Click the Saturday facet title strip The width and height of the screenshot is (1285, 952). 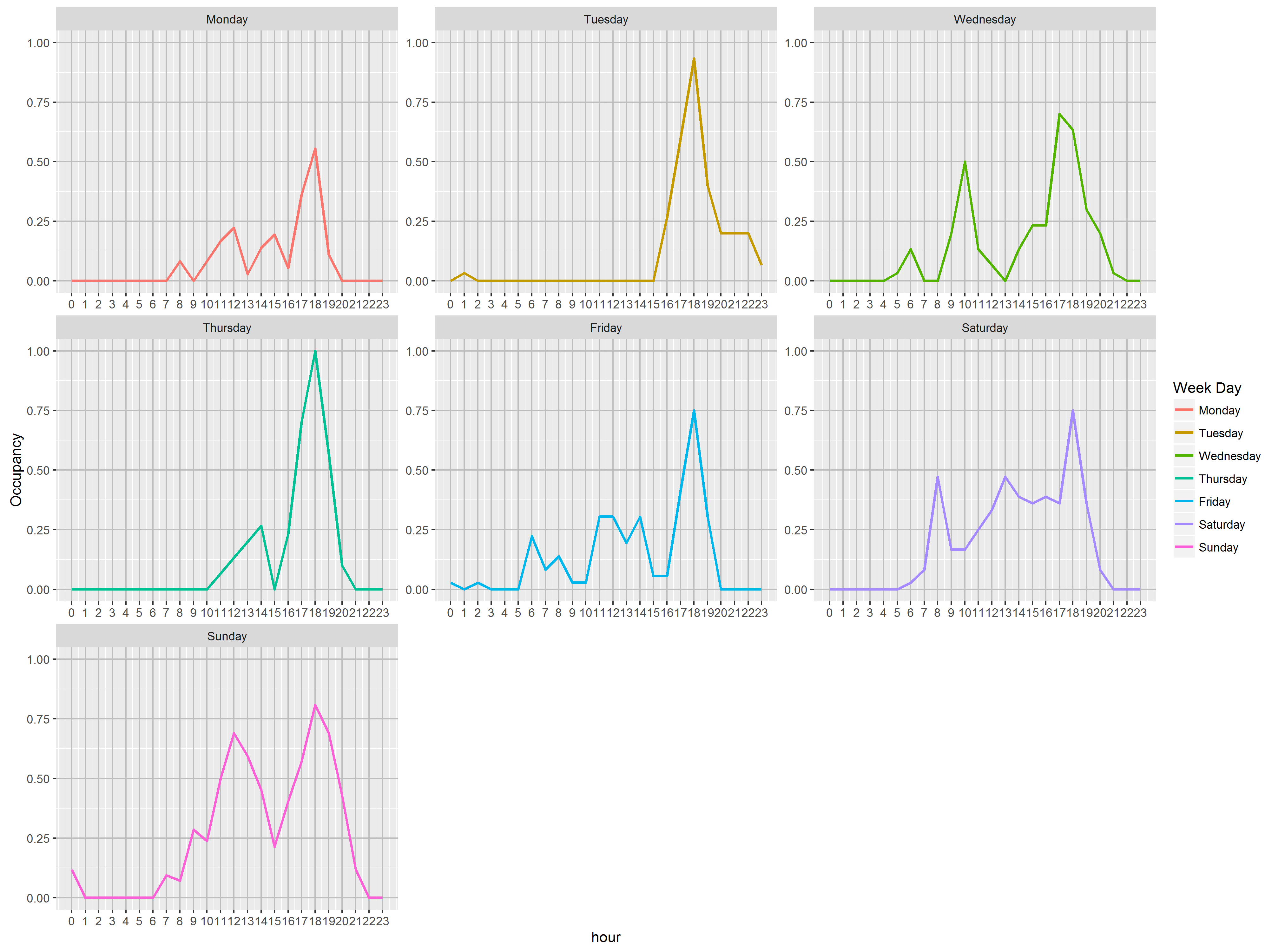pos(984,327)
